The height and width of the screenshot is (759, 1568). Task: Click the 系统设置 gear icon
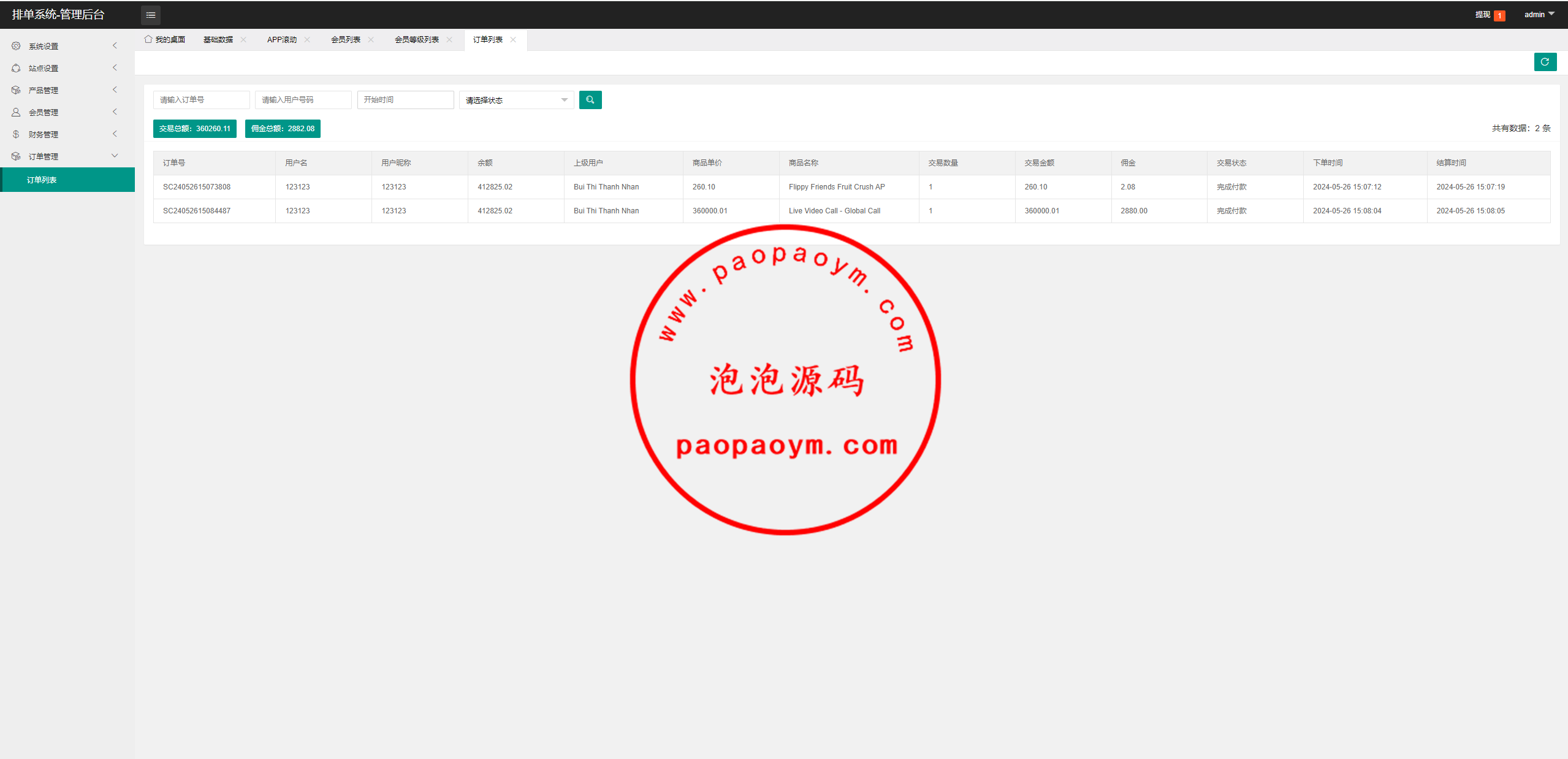click(x=16, y=46)
